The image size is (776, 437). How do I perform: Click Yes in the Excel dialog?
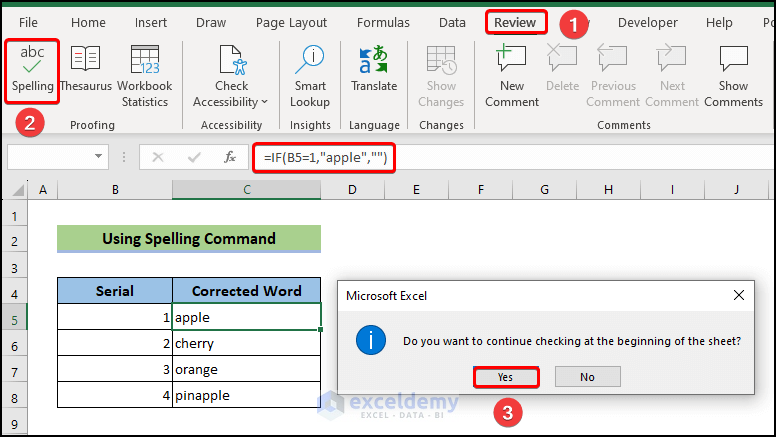(x=505, y=377)
